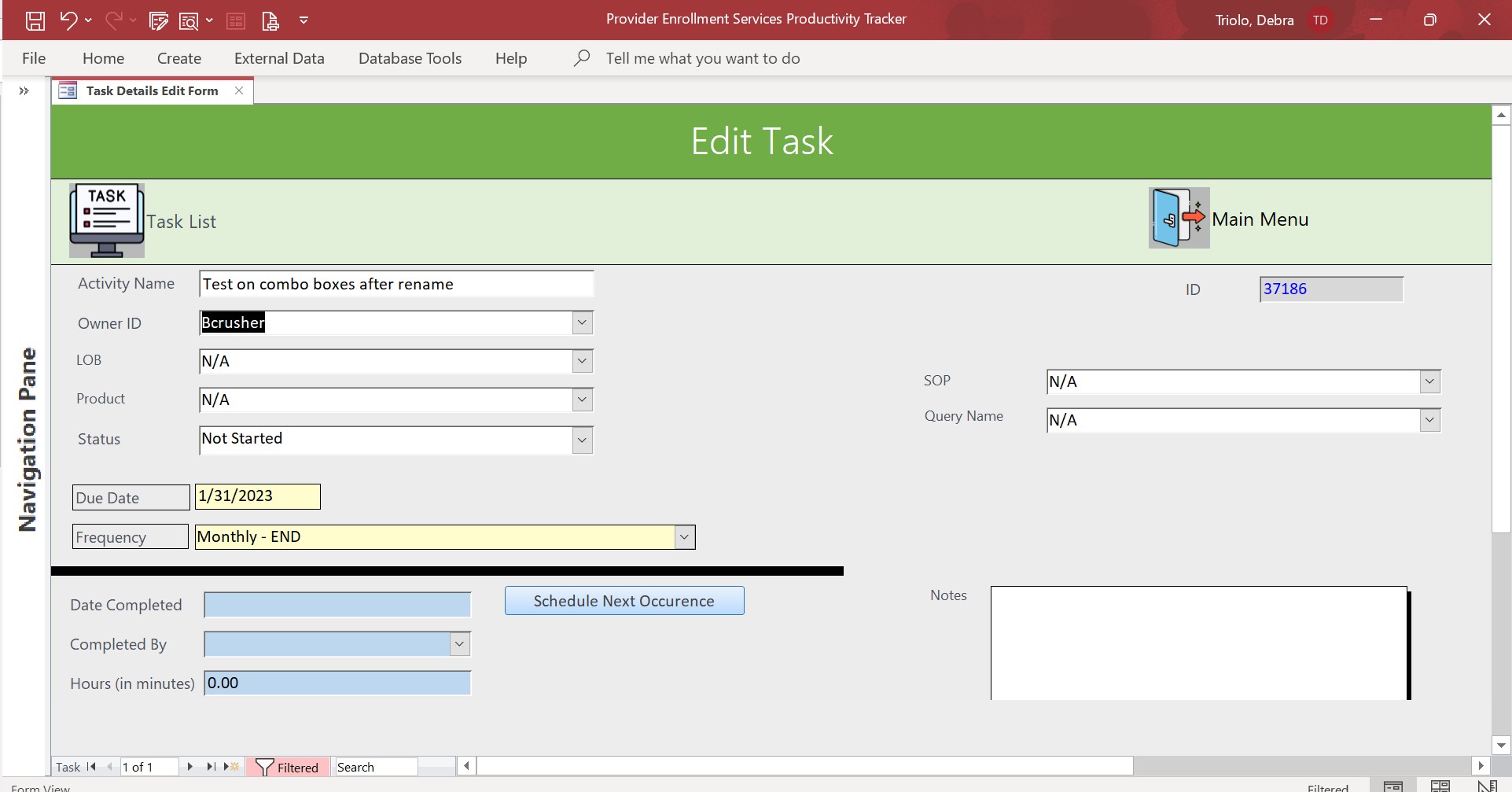Image resolution: width=1512 pixels, height=792 pixels.
Task: Jump to last record using navigation icon
Action: coord(209,766)
